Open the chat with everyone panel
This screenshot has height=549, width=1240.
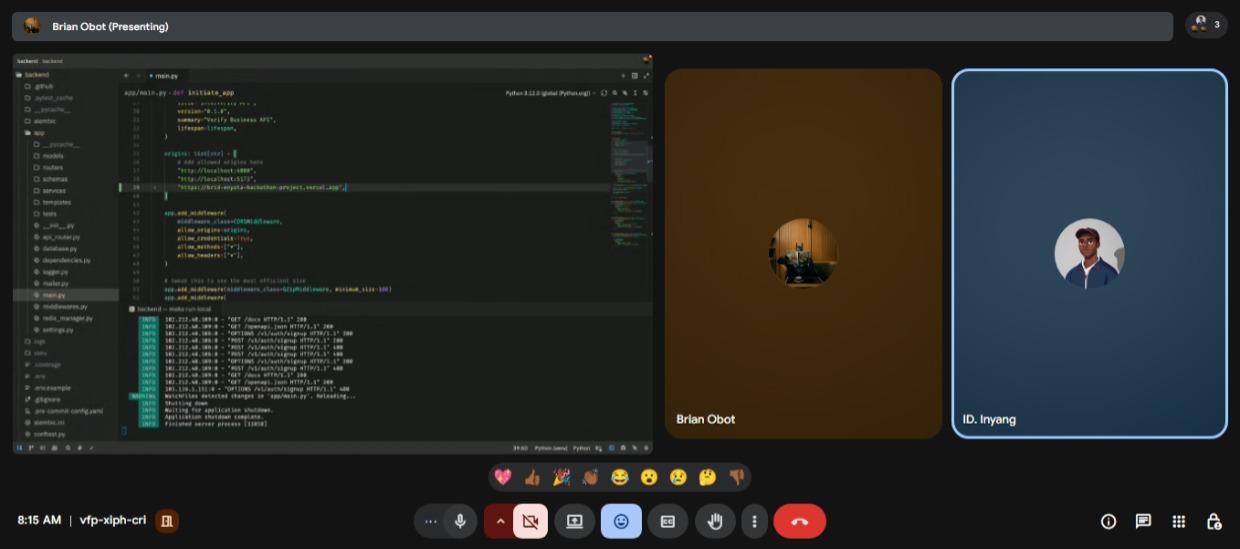pyautogui.click(x=1143, y=521)
